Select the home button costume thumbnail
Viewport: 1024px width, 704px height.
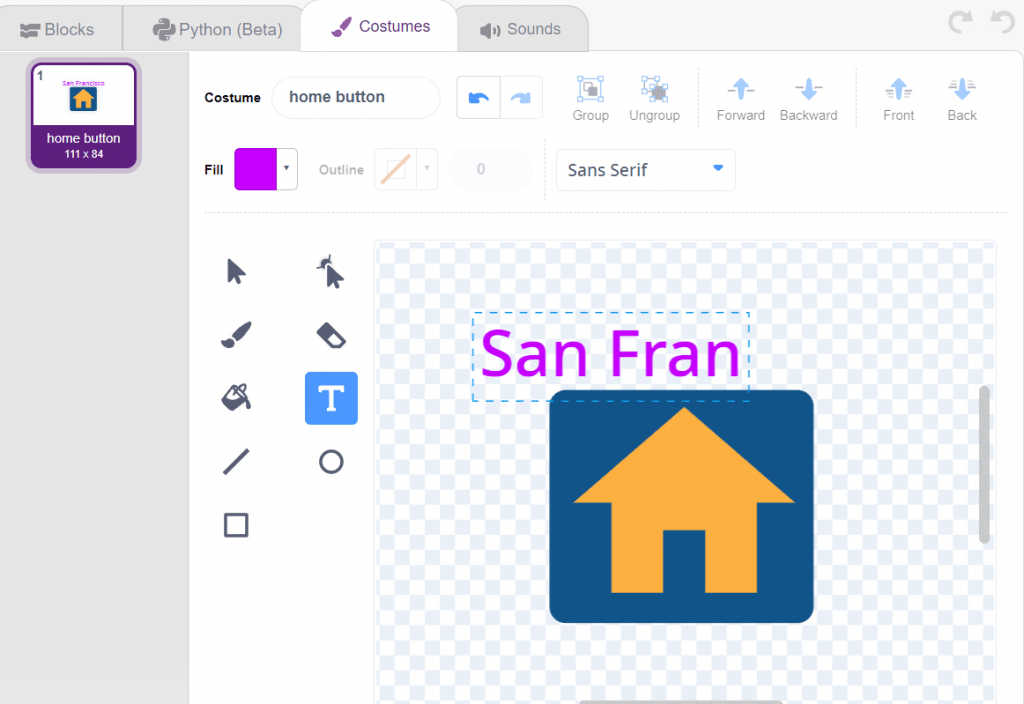[84, 116]
